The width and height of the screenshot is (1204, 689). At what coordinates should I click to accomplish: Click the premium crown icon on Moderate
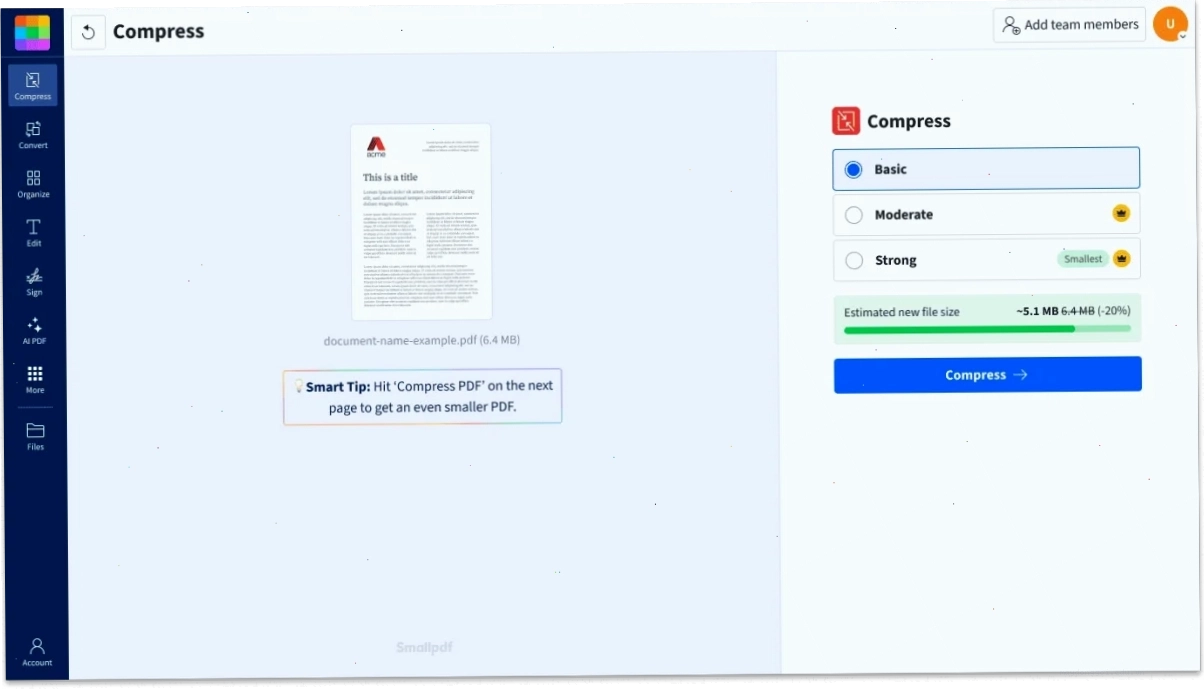[x=1121, y=213]
